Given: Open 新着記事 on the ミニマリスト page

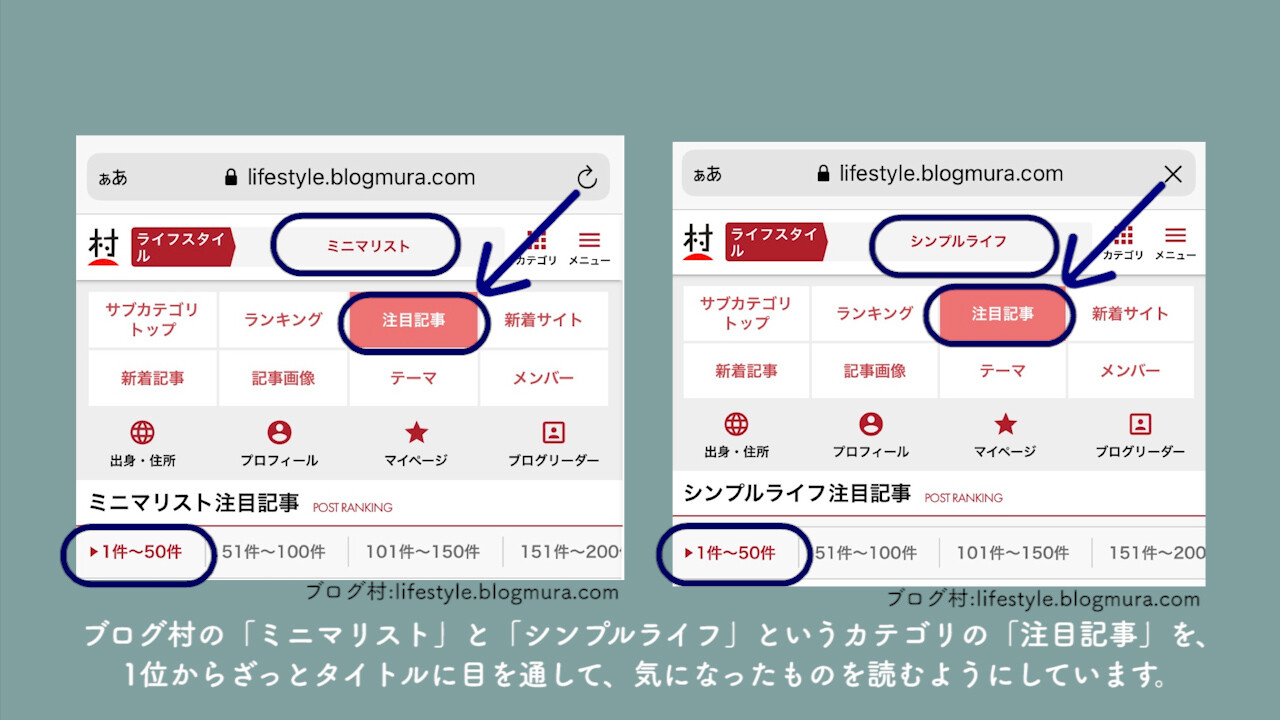Looking at the screenshot, I should click(x=152, y=378).
